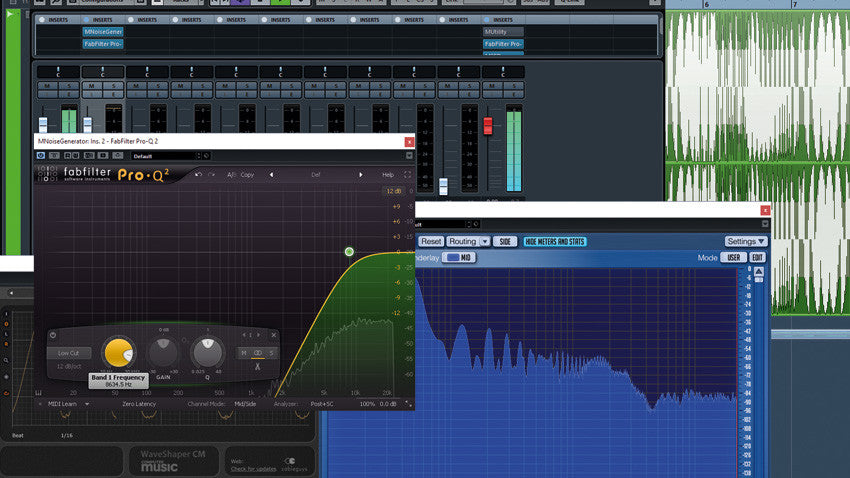The width and height of the screenshot is (850, 478).
Task: Select the MNoiseGenerator insert slot
Action: click(x=102, y=32)
